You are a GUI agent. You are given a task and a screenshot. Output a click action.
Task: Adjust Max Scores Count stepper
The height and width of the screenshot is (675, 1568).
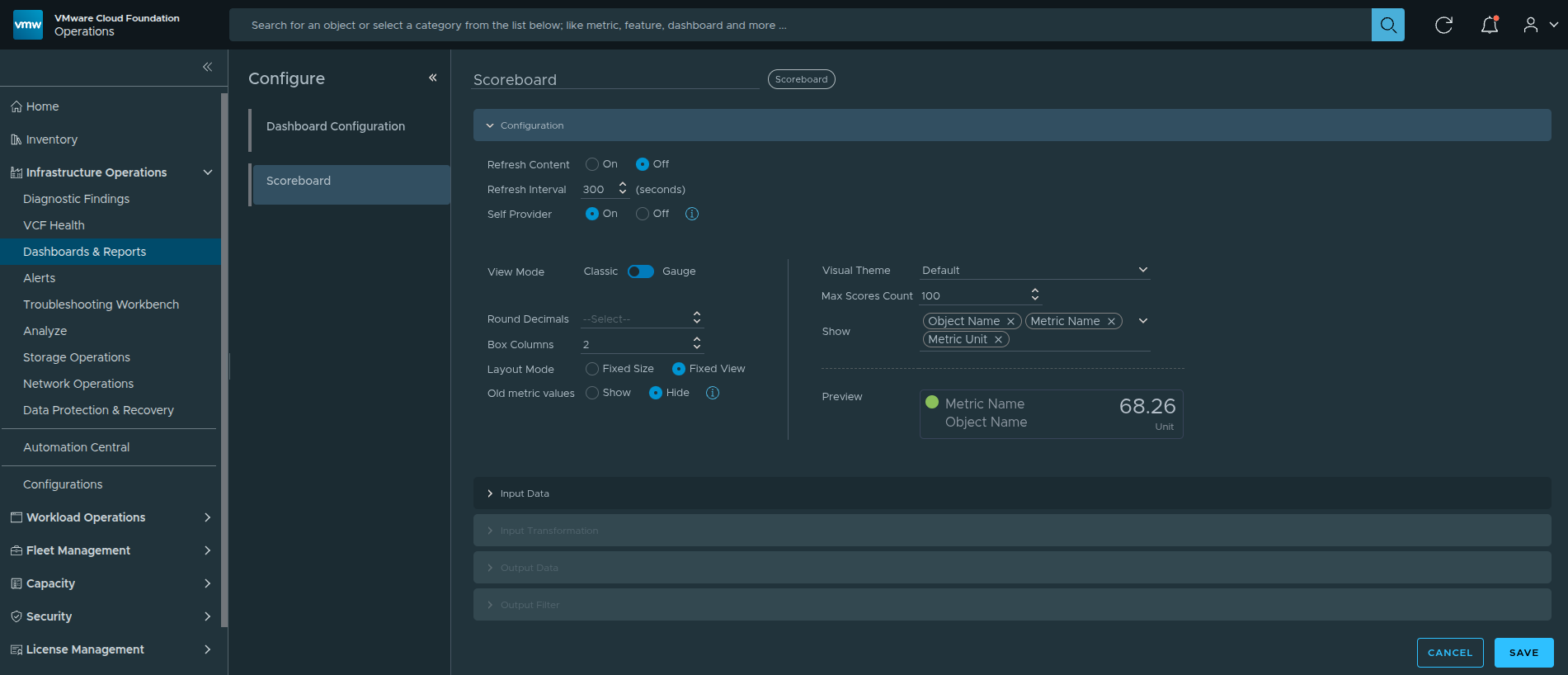coord(1035,295)
